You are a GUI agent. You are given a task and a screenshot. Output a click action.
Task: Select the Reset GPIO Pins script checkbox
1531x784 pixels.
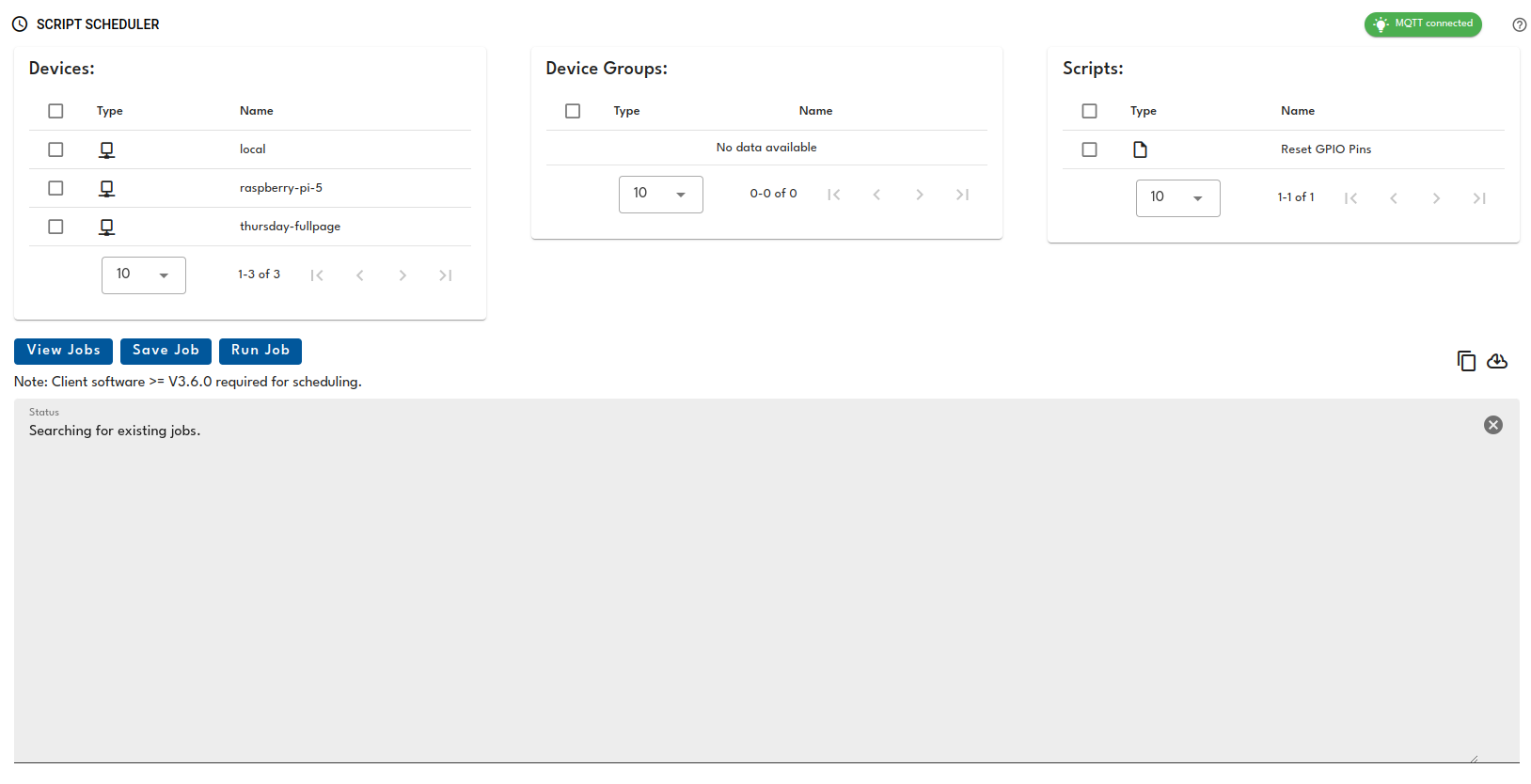[1089, 149]
